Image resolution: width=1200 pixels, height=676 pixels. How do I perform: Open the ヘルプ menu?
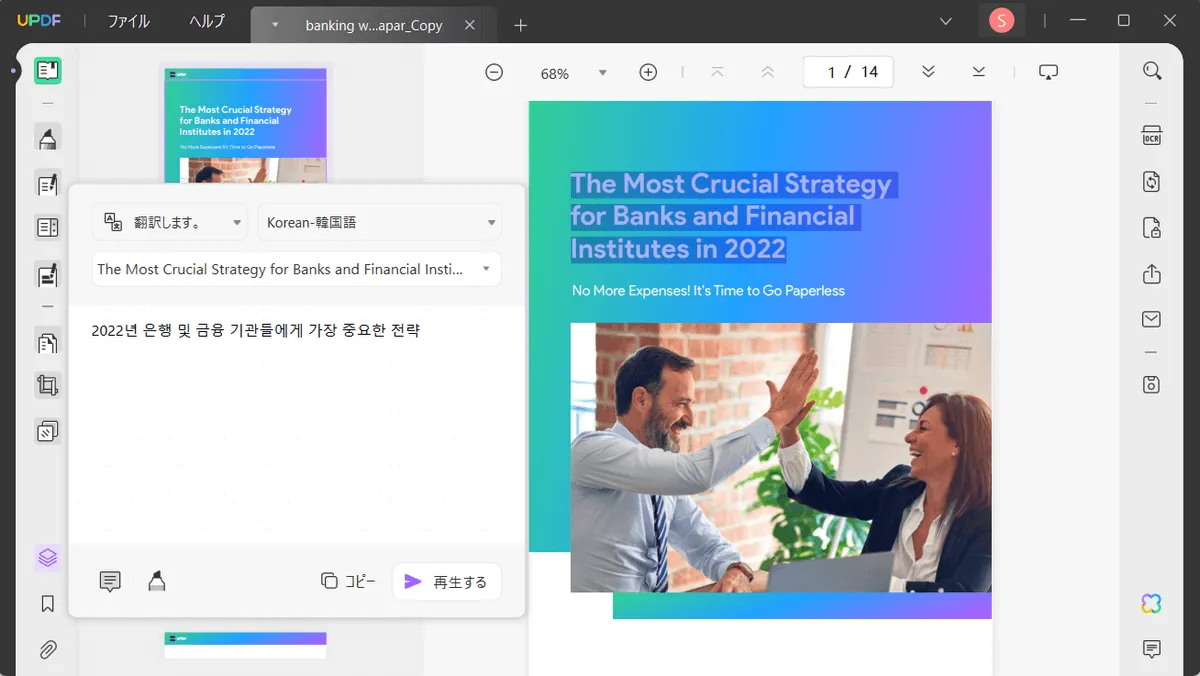(x=207, y=21)
